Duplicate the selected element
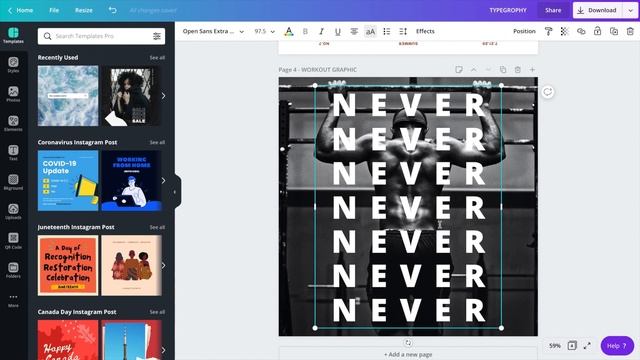Viewport: 640px width, 360px height. tap(613, 31)
